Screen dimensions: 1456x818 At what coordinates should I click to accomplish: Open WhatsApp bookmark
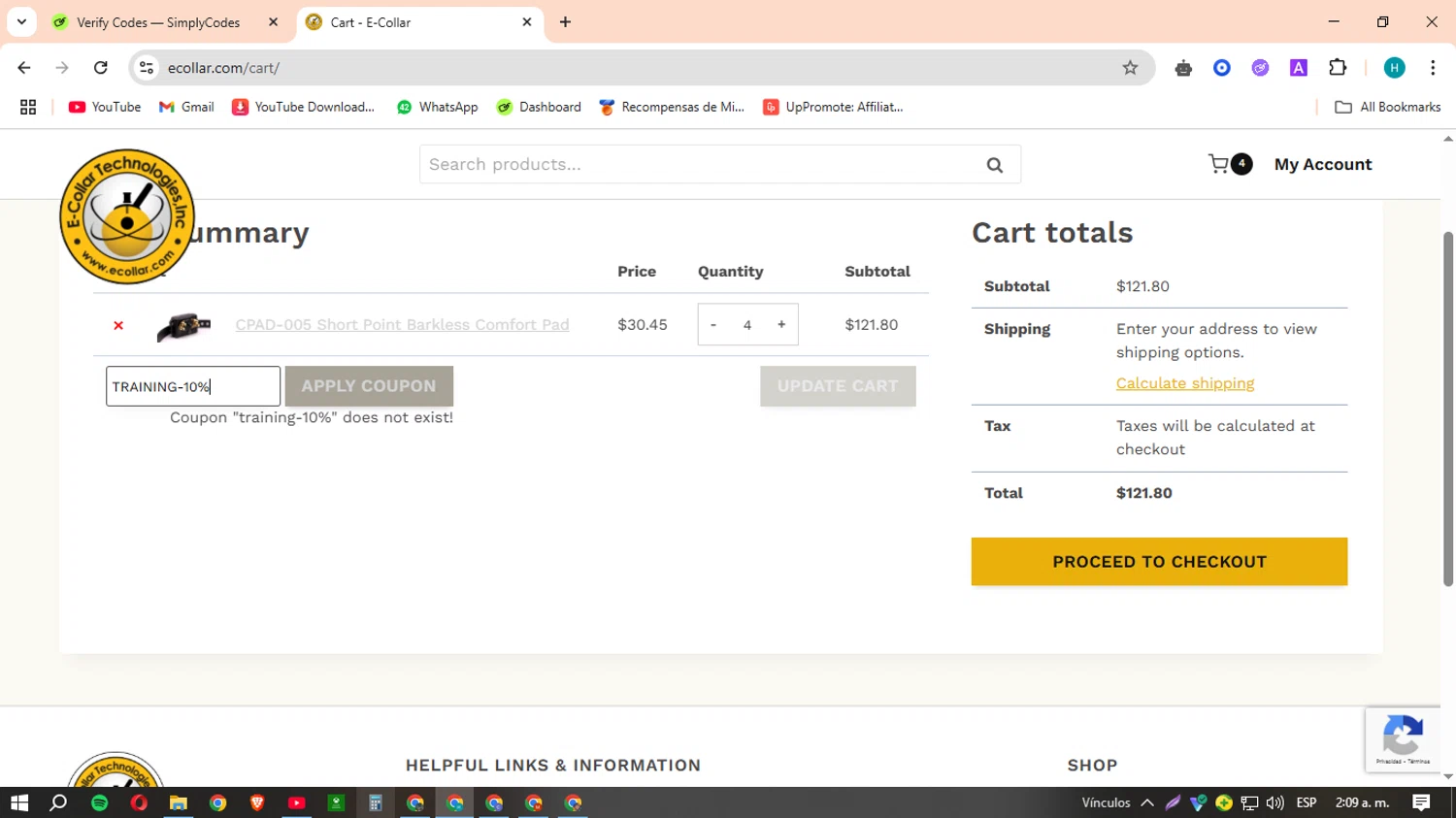click(x=438, y=107)
